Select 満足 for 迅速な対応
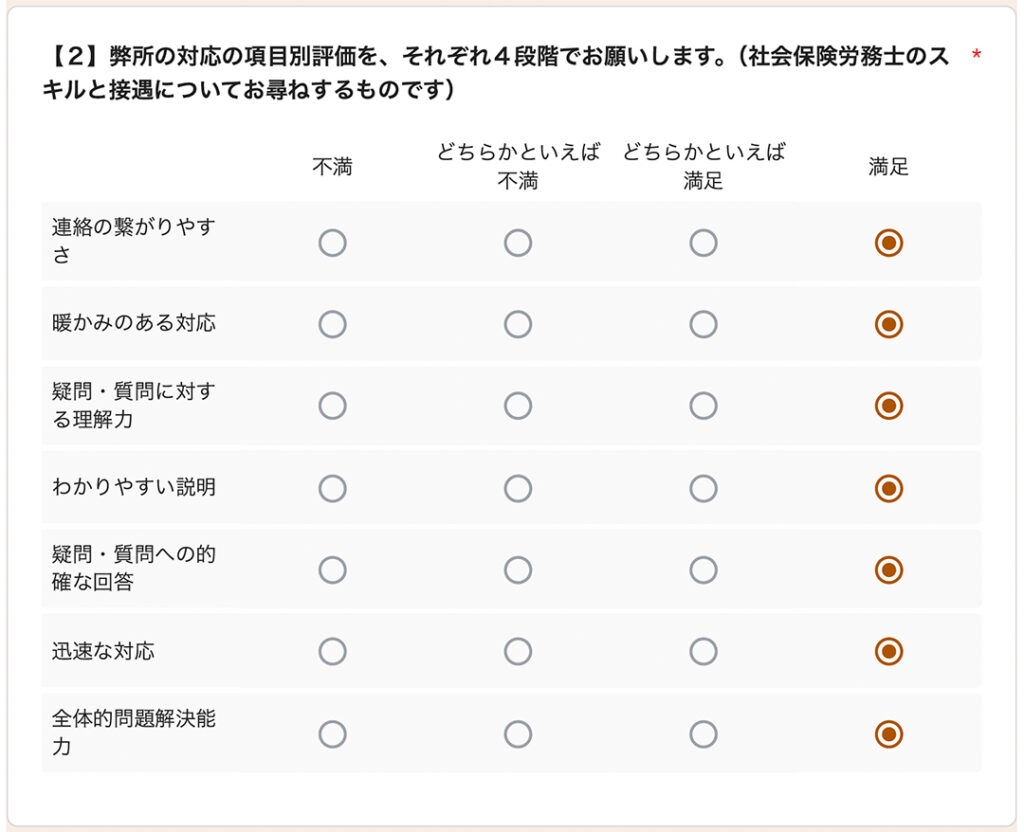Screen dimensions: 1024x832 tap(888, 651)
